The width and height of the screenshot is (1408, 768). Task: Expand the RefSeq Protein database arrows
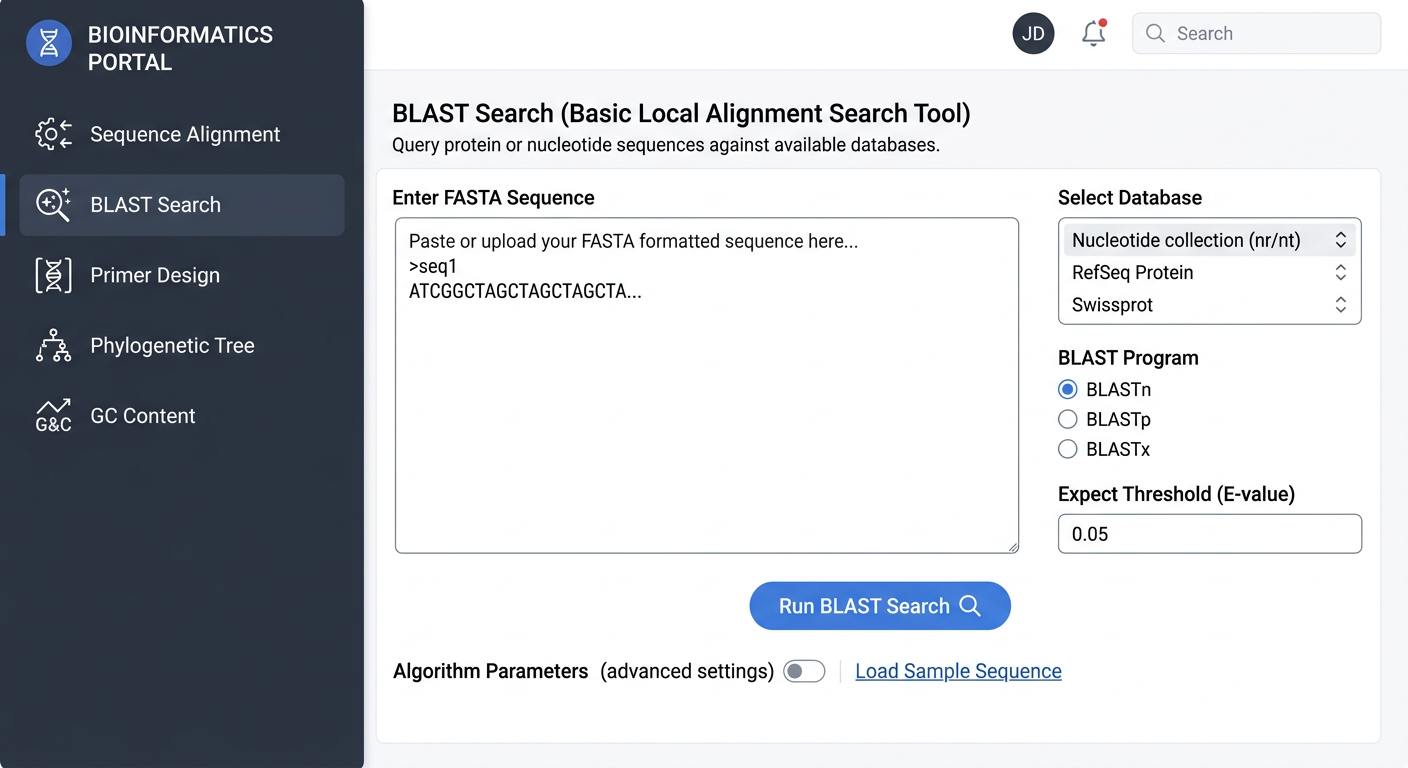pos(1340,272)
